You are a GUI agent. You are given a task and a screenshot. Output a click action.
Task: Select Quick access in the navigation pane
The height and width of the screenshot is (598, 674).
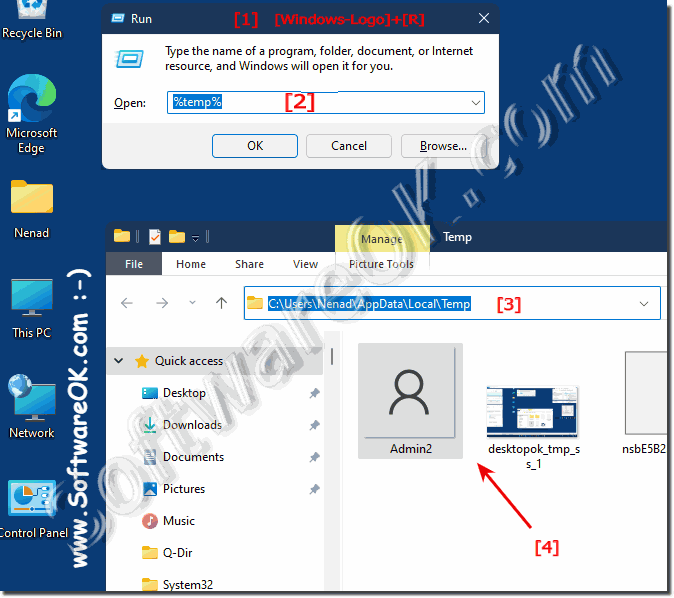[x=189, y=361]
